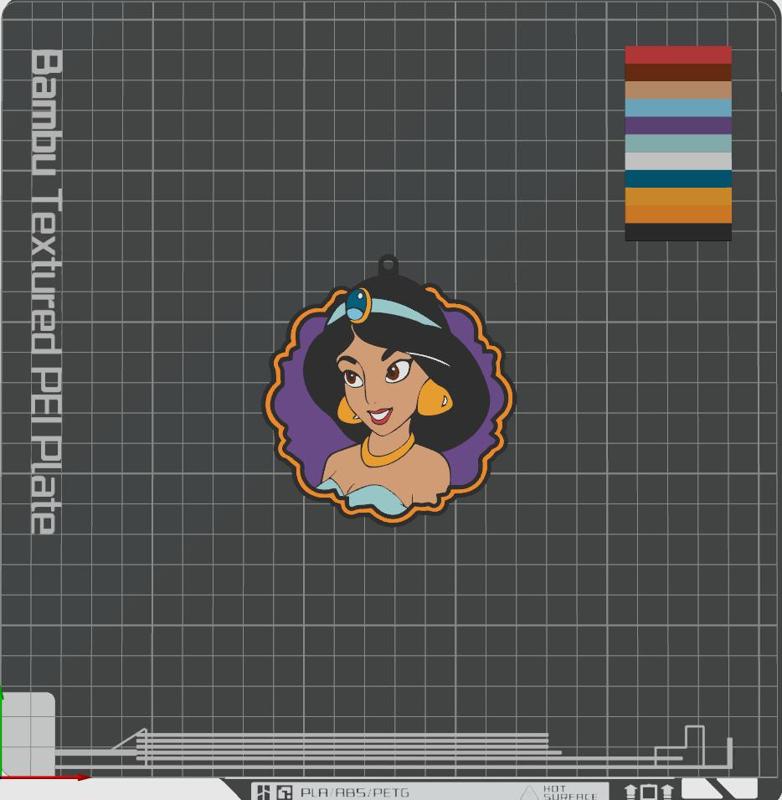The width and height of the screenshot is (782, 800).
Task: Pick the tan skin-tone color stripe
Action: click(x=678, y=90)
